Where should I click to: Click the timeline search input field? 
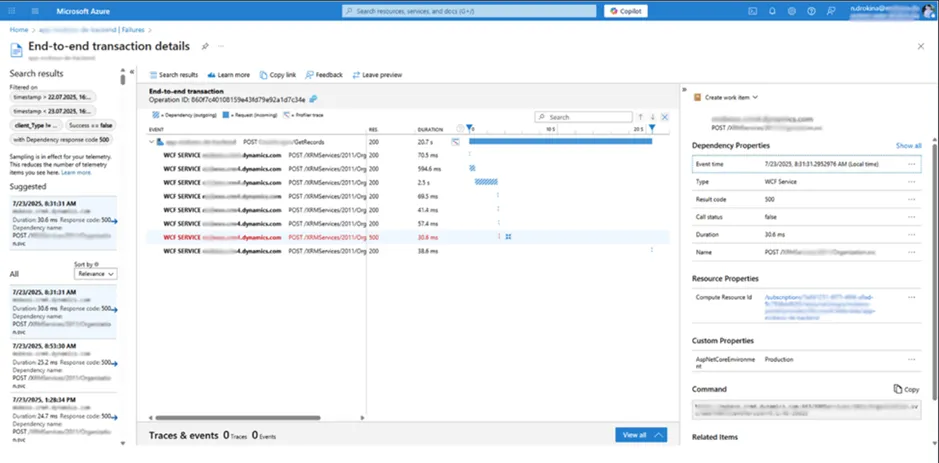pos(585,117)
